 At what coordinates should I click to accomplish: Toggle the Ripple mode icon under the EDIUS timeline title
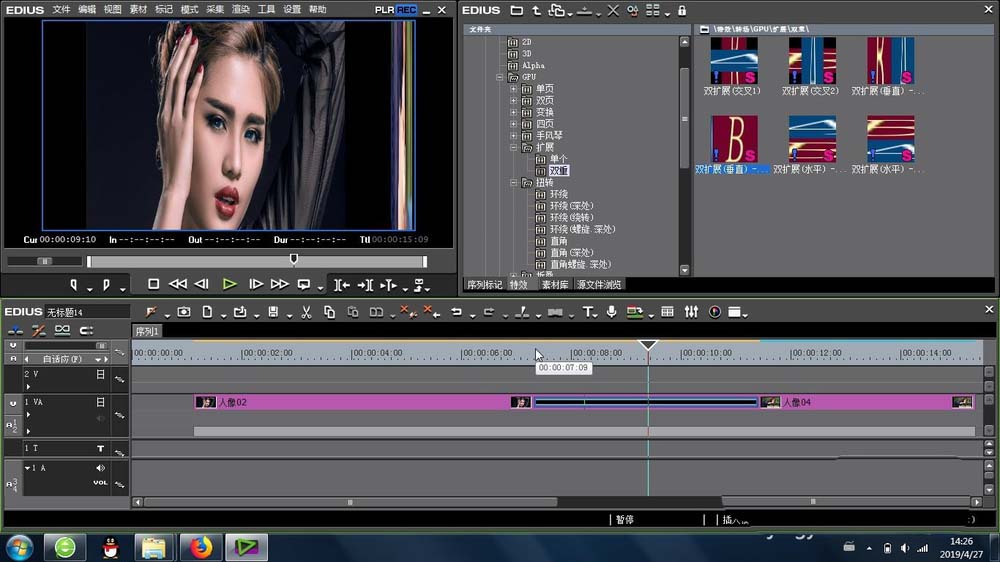click(x=38, y=330)
